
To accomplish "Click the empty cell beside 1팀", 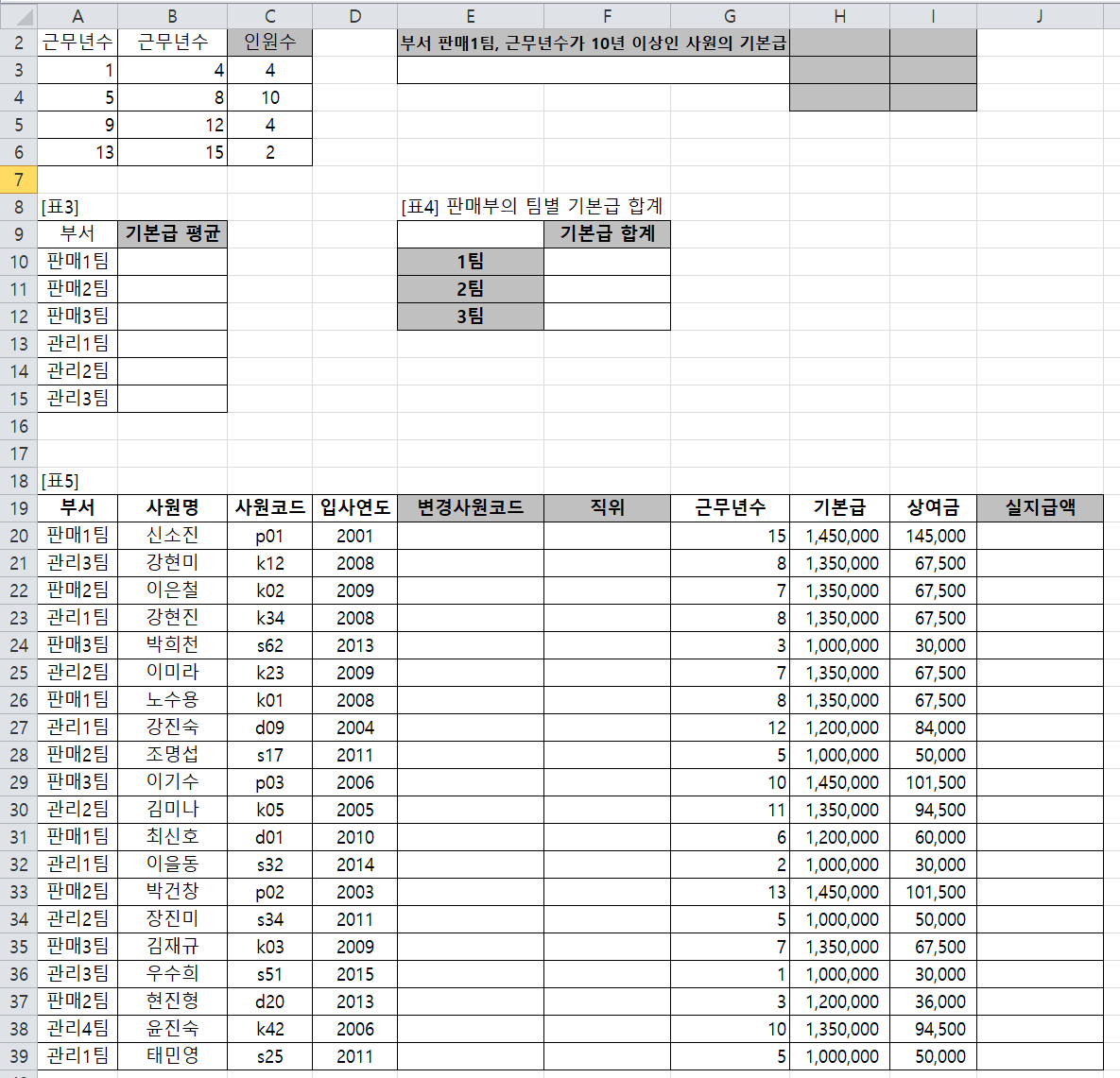I will [x=607, y=262].
